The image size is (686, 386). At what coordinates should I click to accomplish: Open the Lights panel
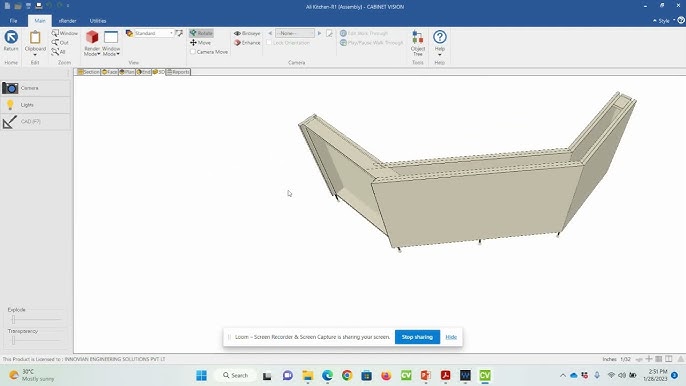35,105
